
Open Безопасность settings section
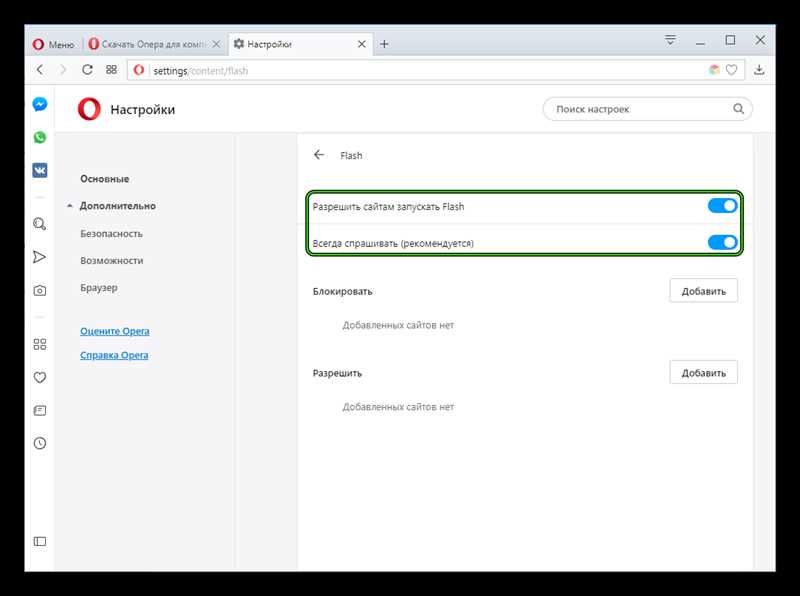click(111, 234)
